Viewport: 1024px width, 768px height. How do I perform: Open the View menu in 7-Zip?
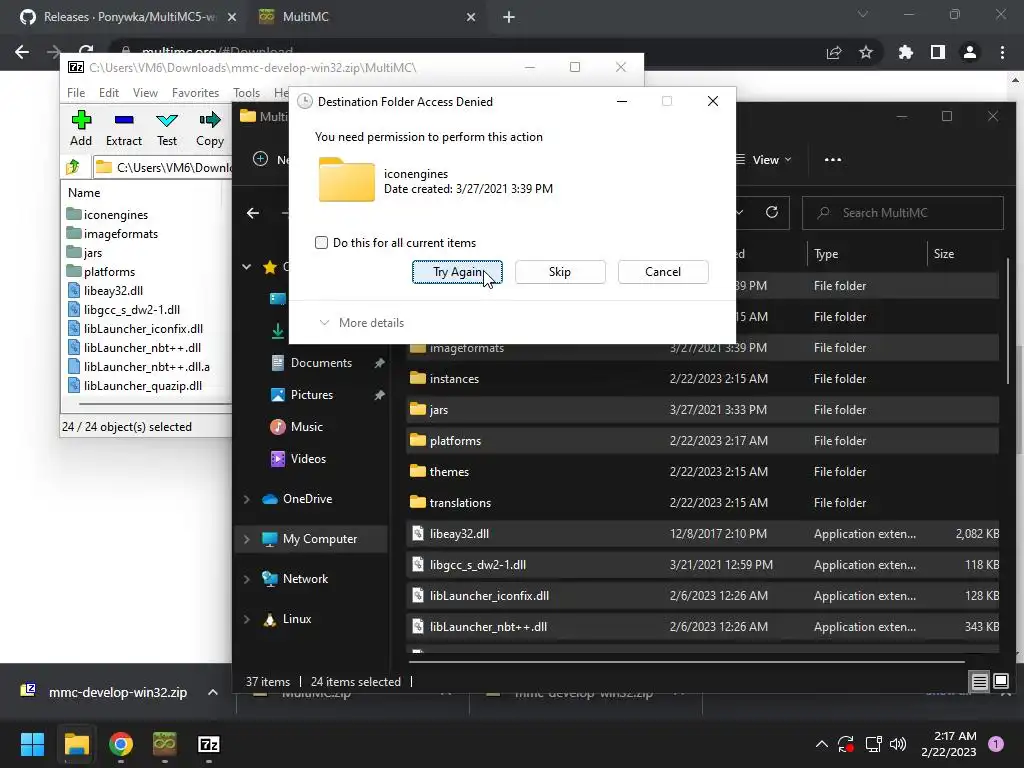[x=145, y=93]
